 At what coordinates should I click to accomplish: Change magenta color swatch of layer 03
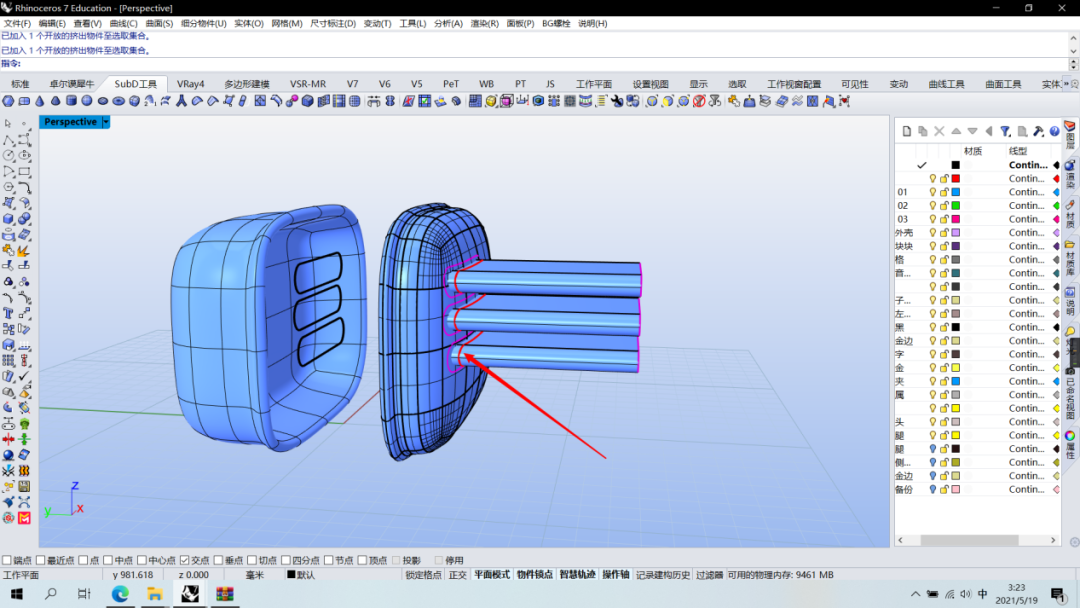(955, 219)
